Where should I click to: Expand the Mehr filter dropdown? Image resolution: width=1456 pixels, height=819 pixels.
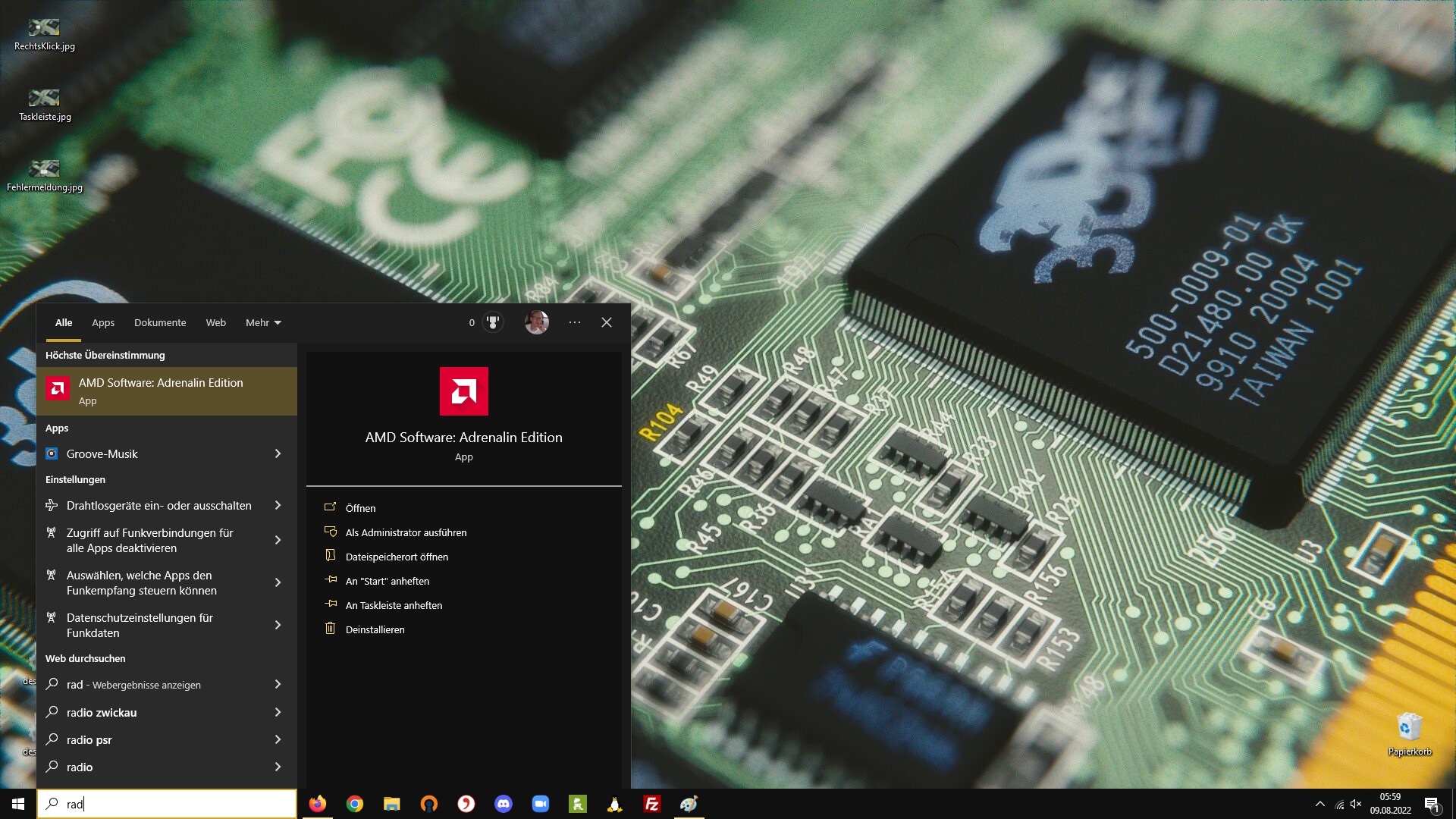point(263,322)
